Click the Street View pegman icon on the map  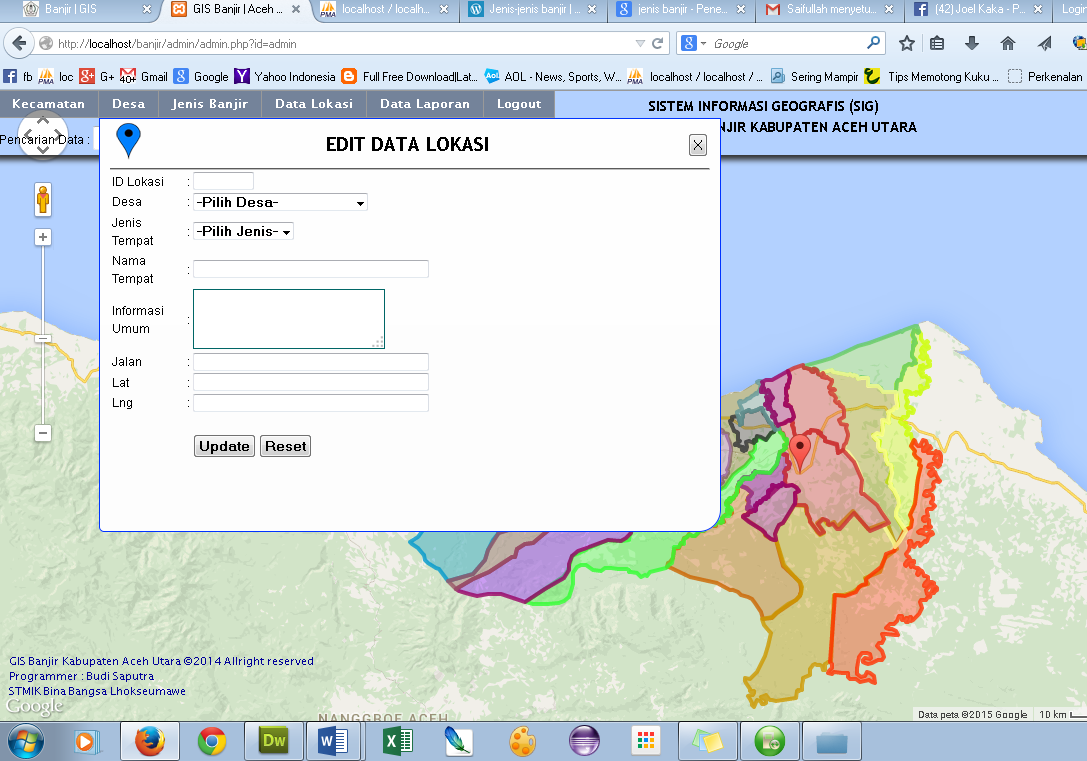click(x=42, y=199)
